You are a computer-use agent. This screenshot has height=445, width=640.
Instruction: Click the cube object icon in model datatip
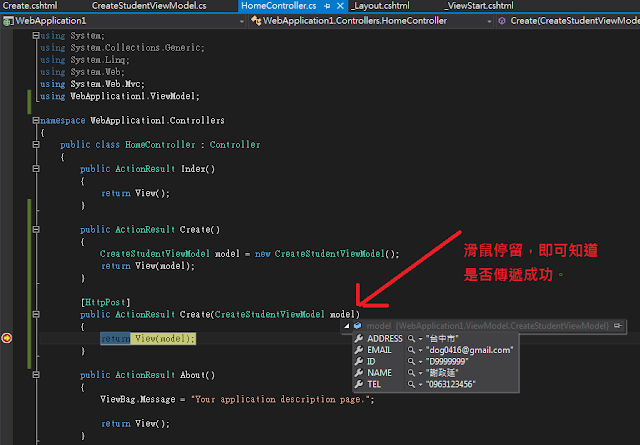pos(358,325)
